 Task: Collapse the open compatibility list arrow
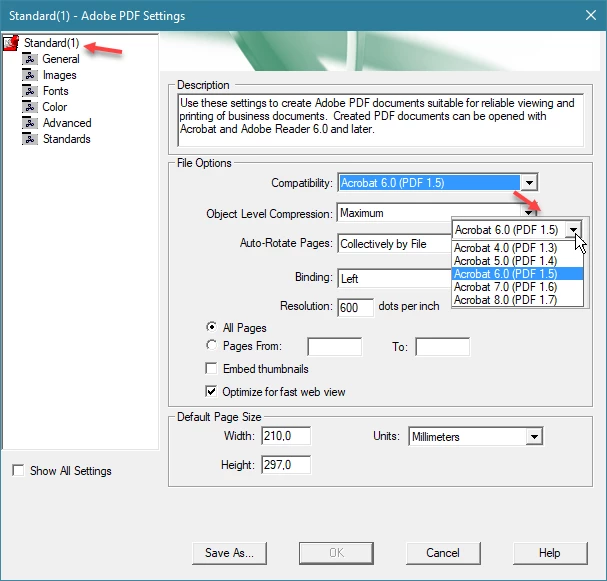click(573, 230)
